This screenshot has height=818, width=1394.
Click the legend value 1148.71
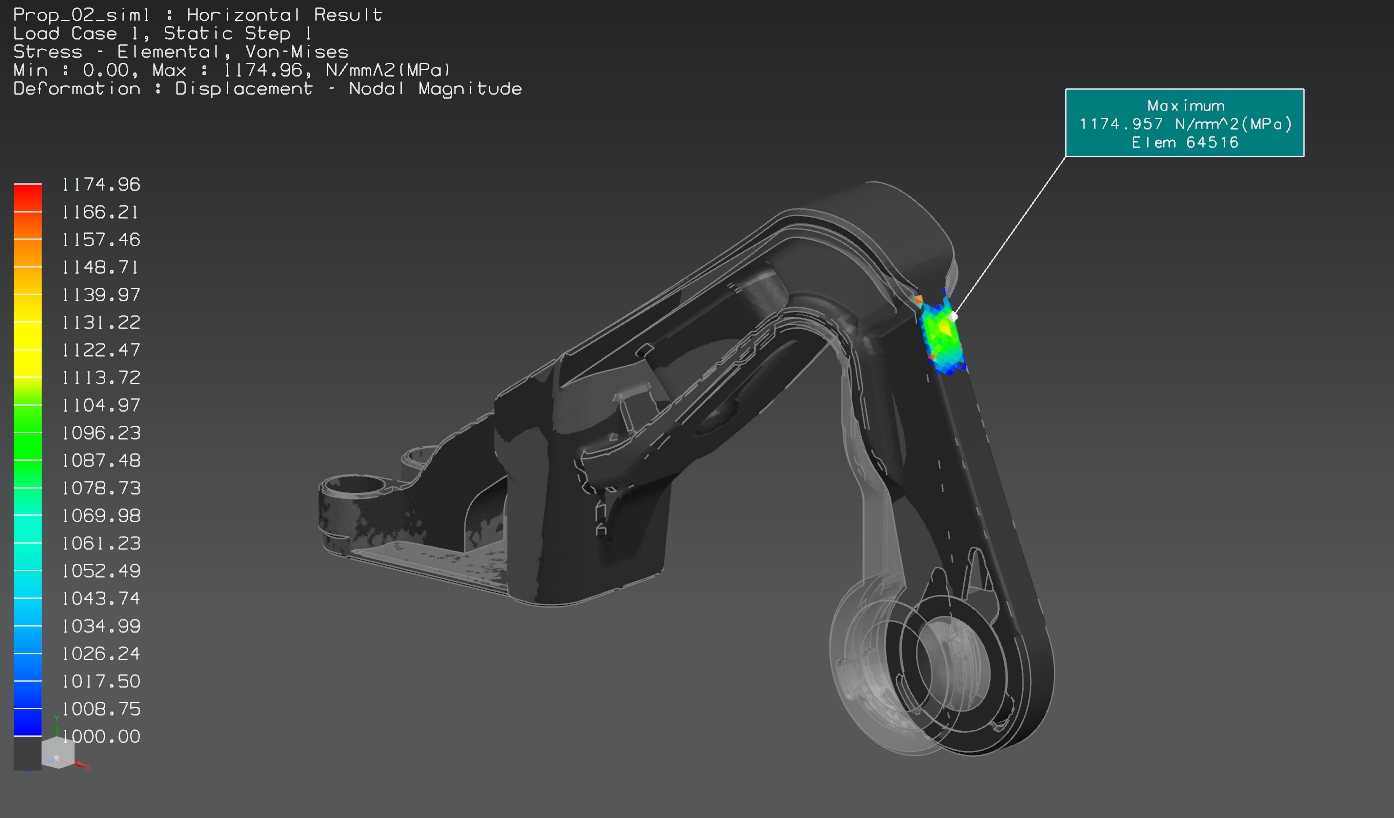(x=101, y=267)
